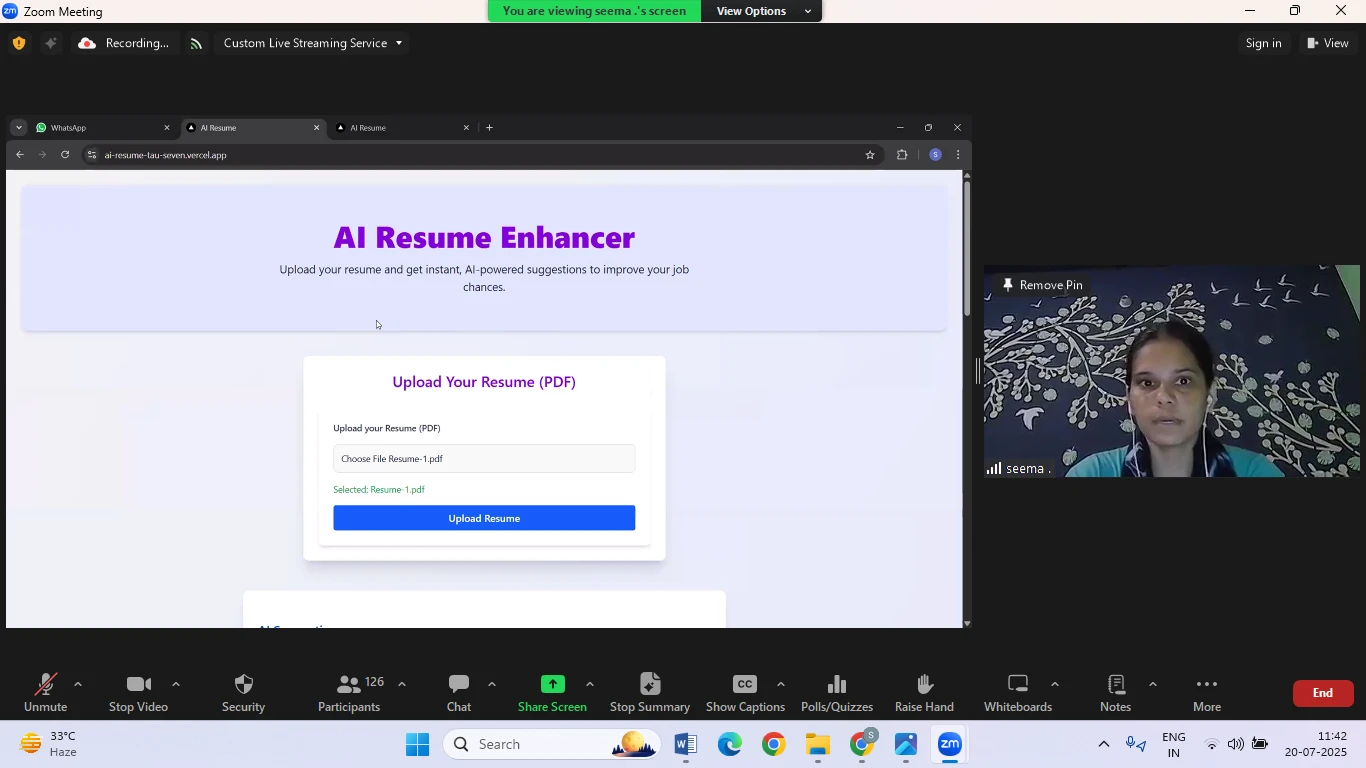Screen dimensions: 1366x768
Task: Stop Video camera toggle
Action: [x=138, y=685]
